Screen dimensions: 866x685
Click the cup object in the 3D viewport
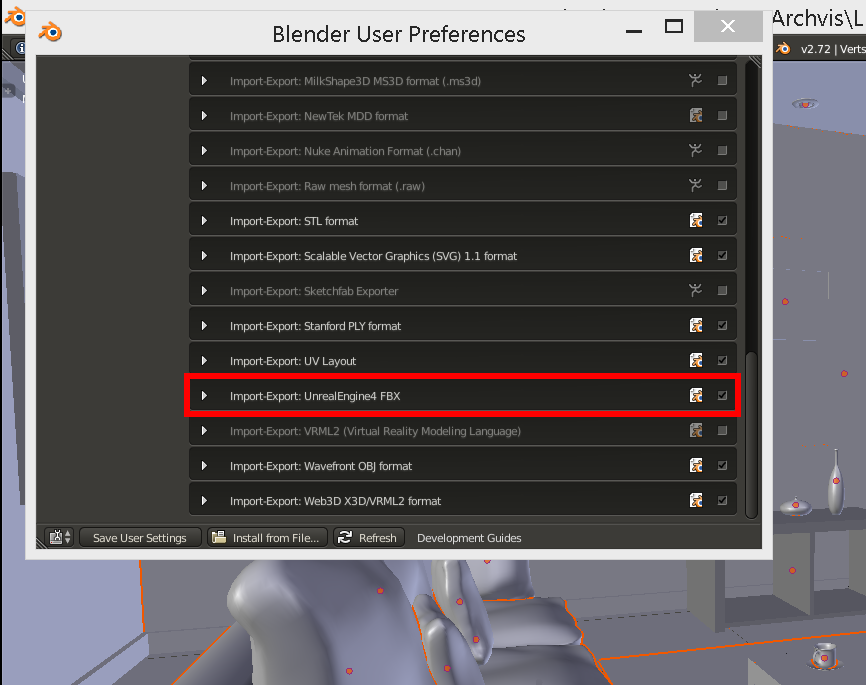pos(823,656)
